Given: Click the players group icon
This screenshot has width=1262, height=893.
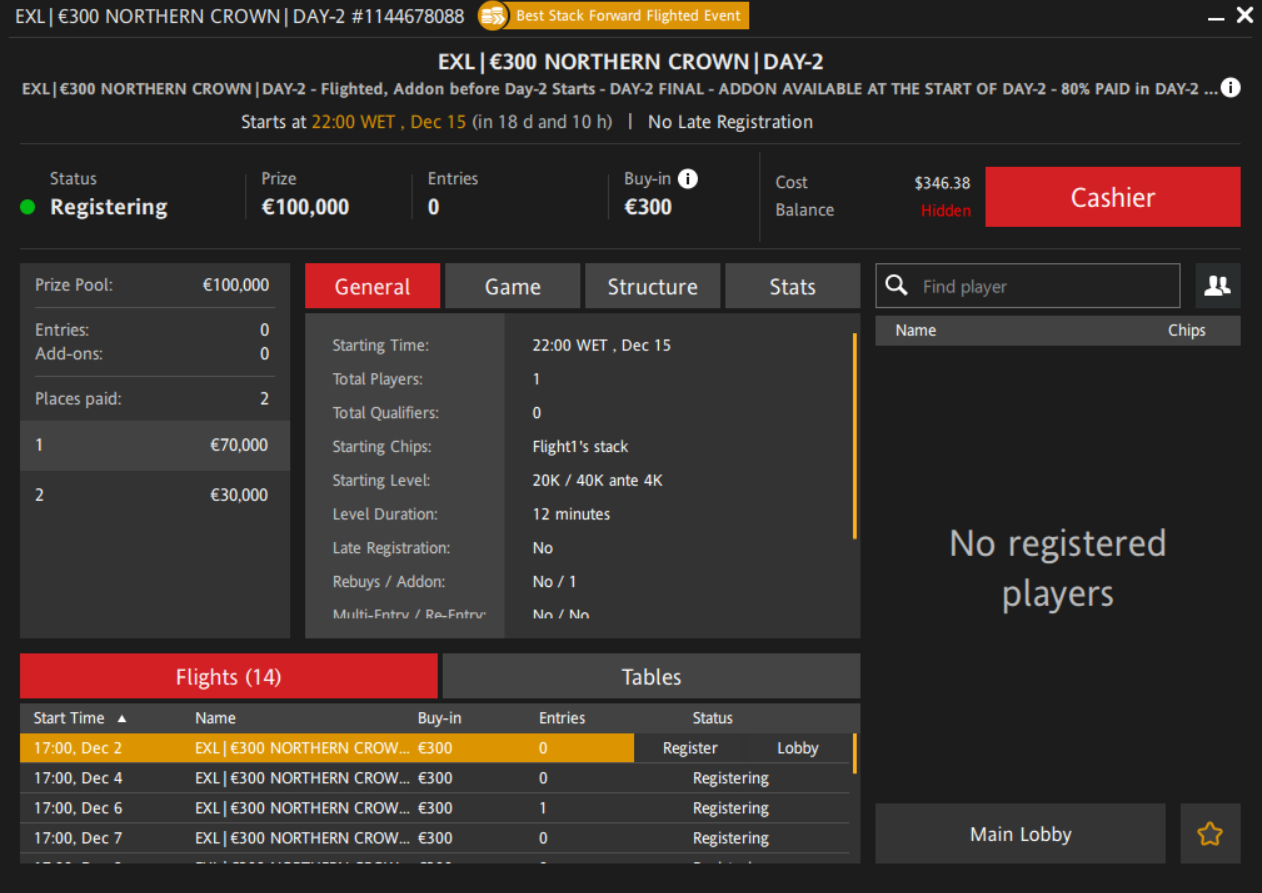Looking at the screenshot, I should [1217, 286].
